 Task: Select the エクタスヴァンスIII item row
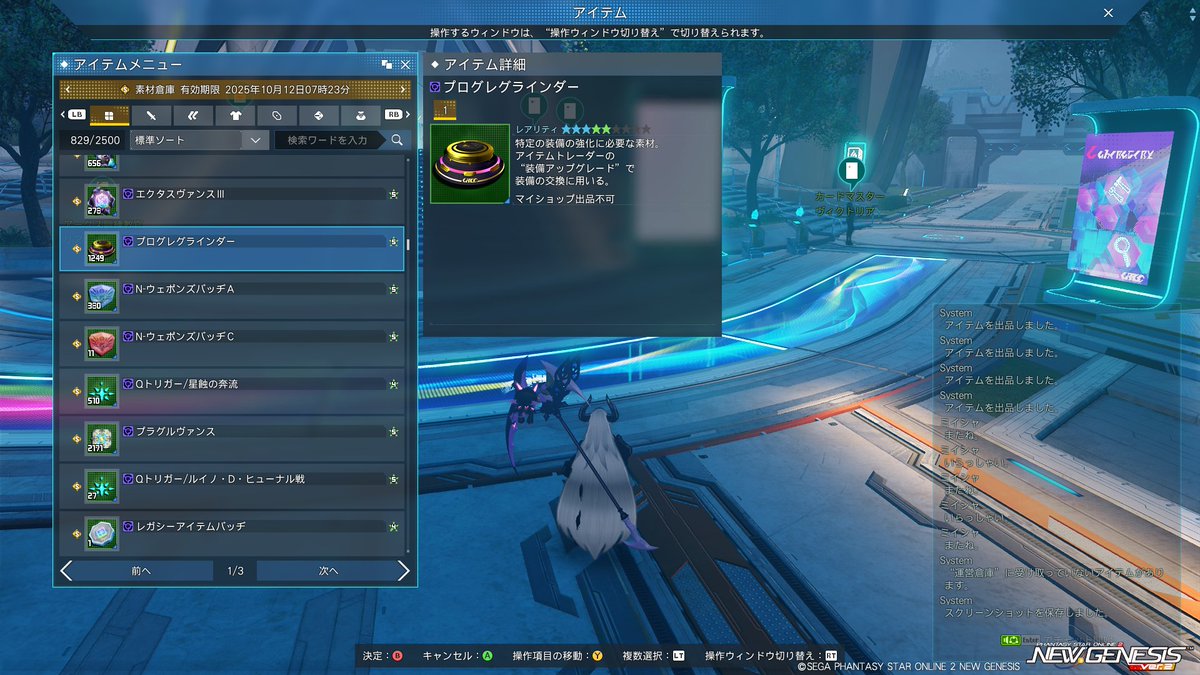coord(232,201)
